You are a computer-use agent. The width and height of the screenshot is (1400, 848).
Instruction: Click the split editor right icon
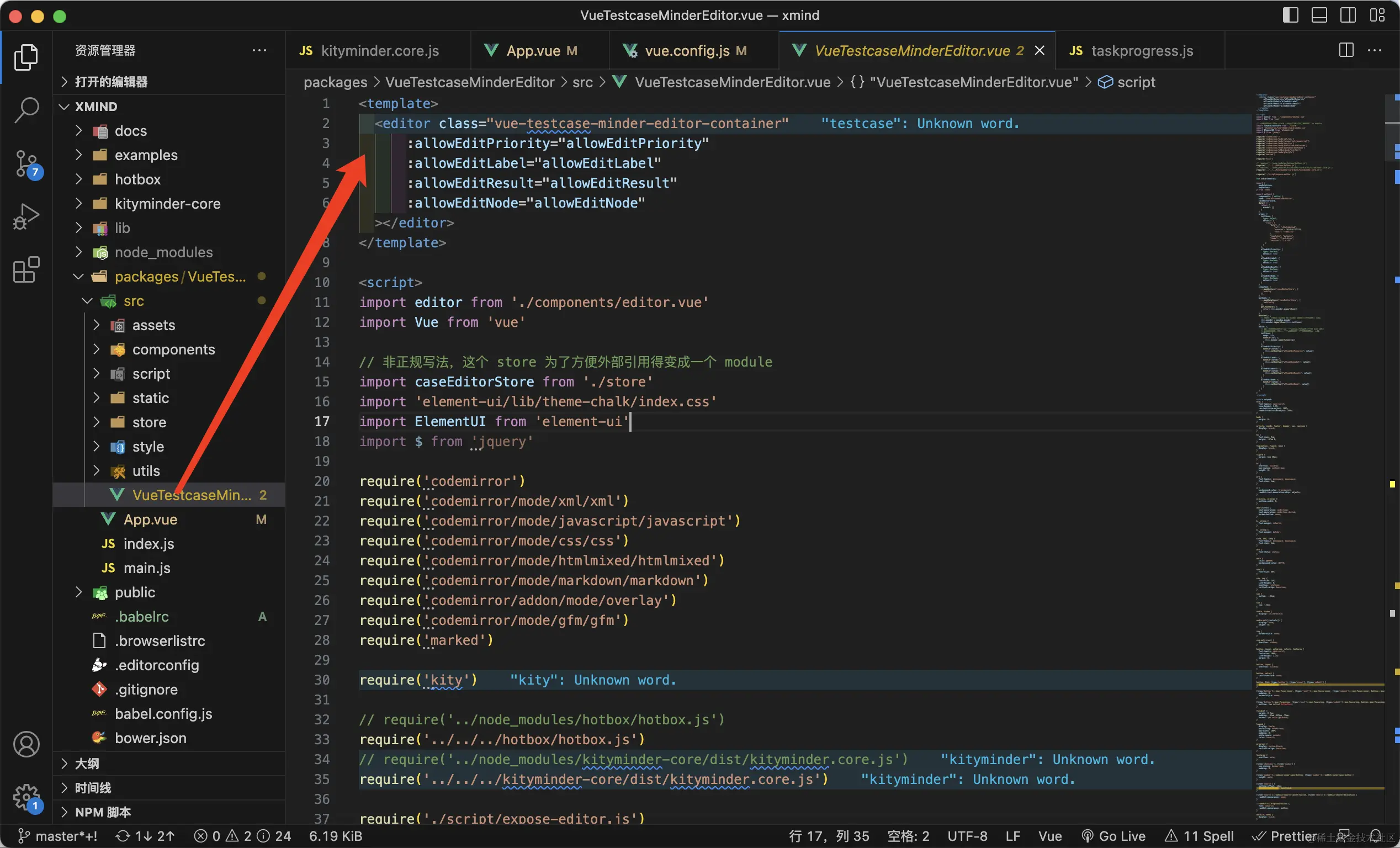point(1346,50)
